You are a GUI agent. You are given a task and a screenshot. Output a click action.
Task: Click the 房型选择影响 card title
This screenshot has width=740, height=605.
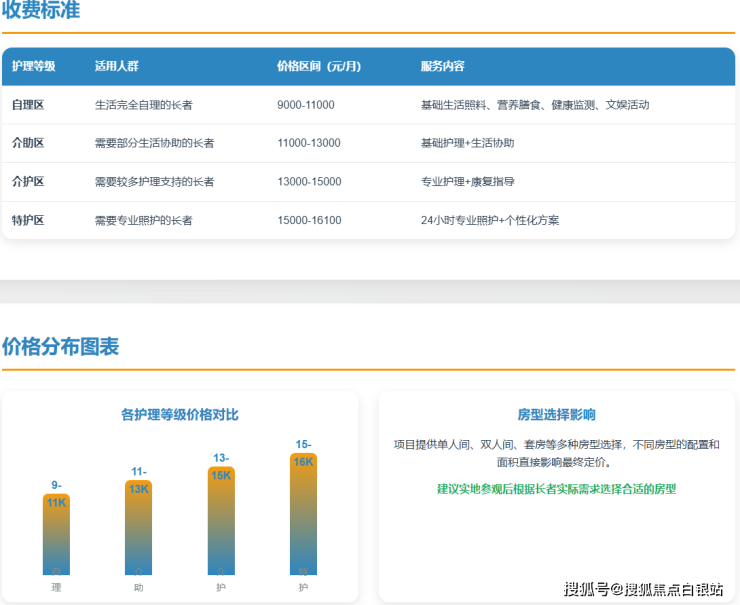[556, 414]
